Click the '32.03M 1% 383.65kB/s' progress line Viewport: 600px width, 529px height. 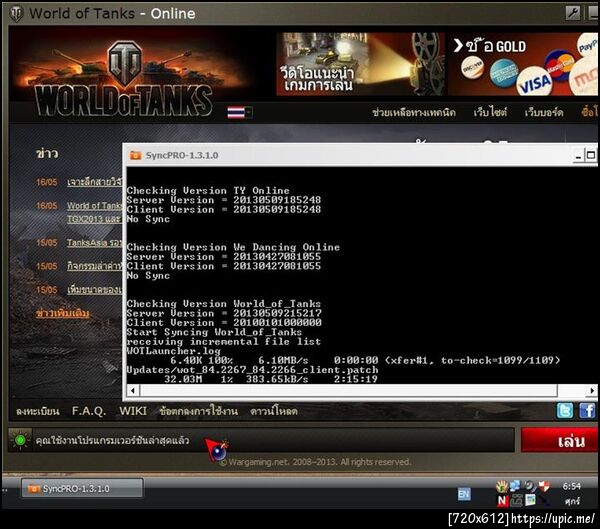tap(271, 379)
